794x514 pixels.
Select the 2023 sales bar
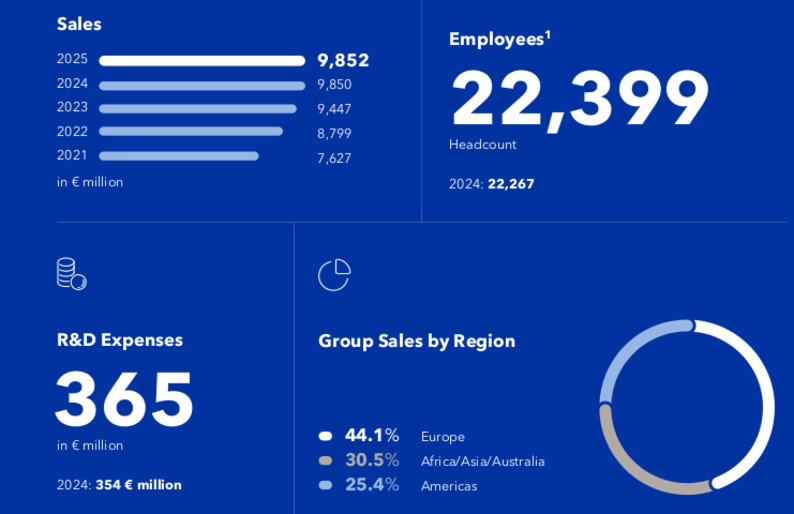(x=198, y=109)
